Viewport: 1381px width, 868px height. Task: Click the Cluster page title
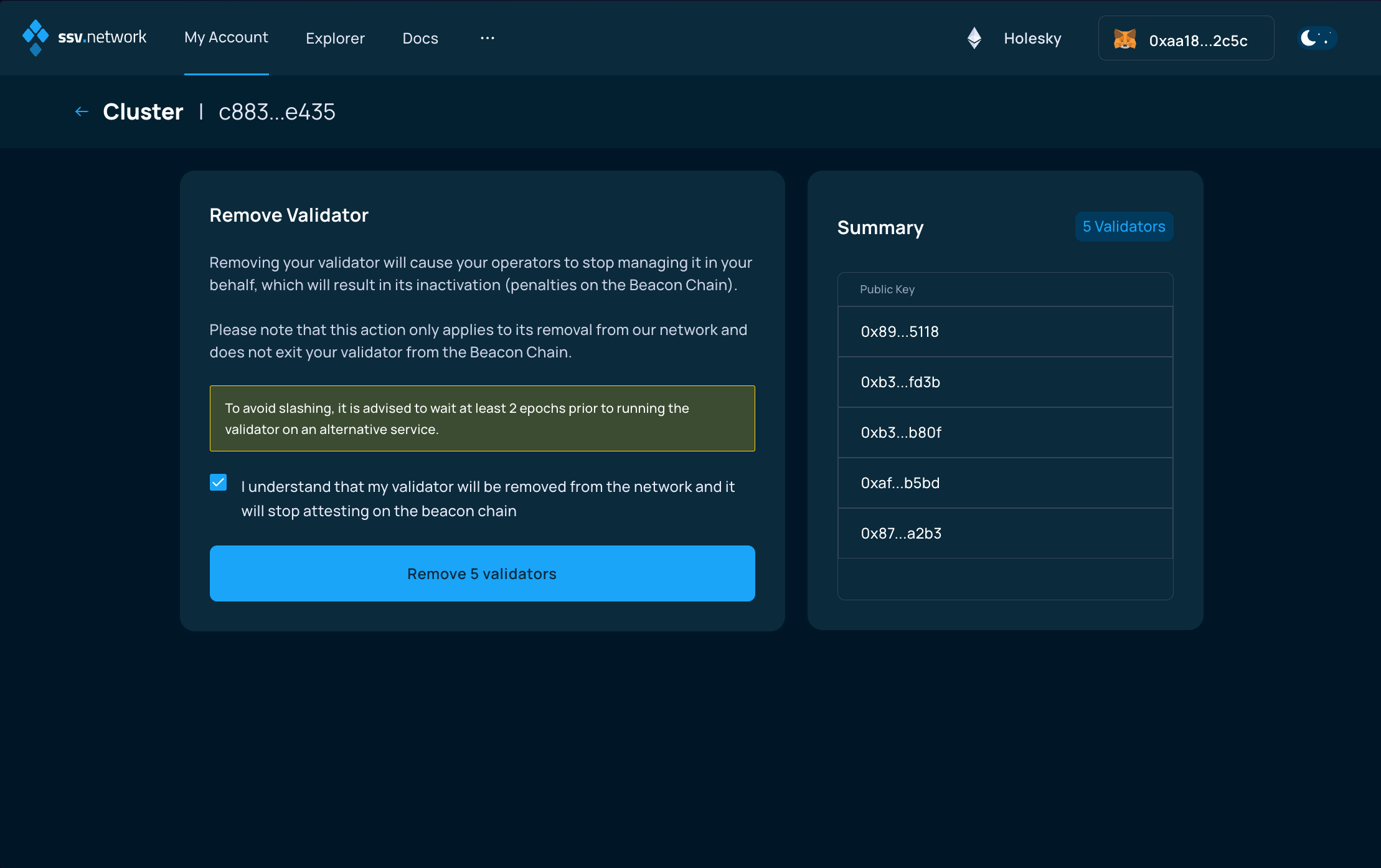143,112
